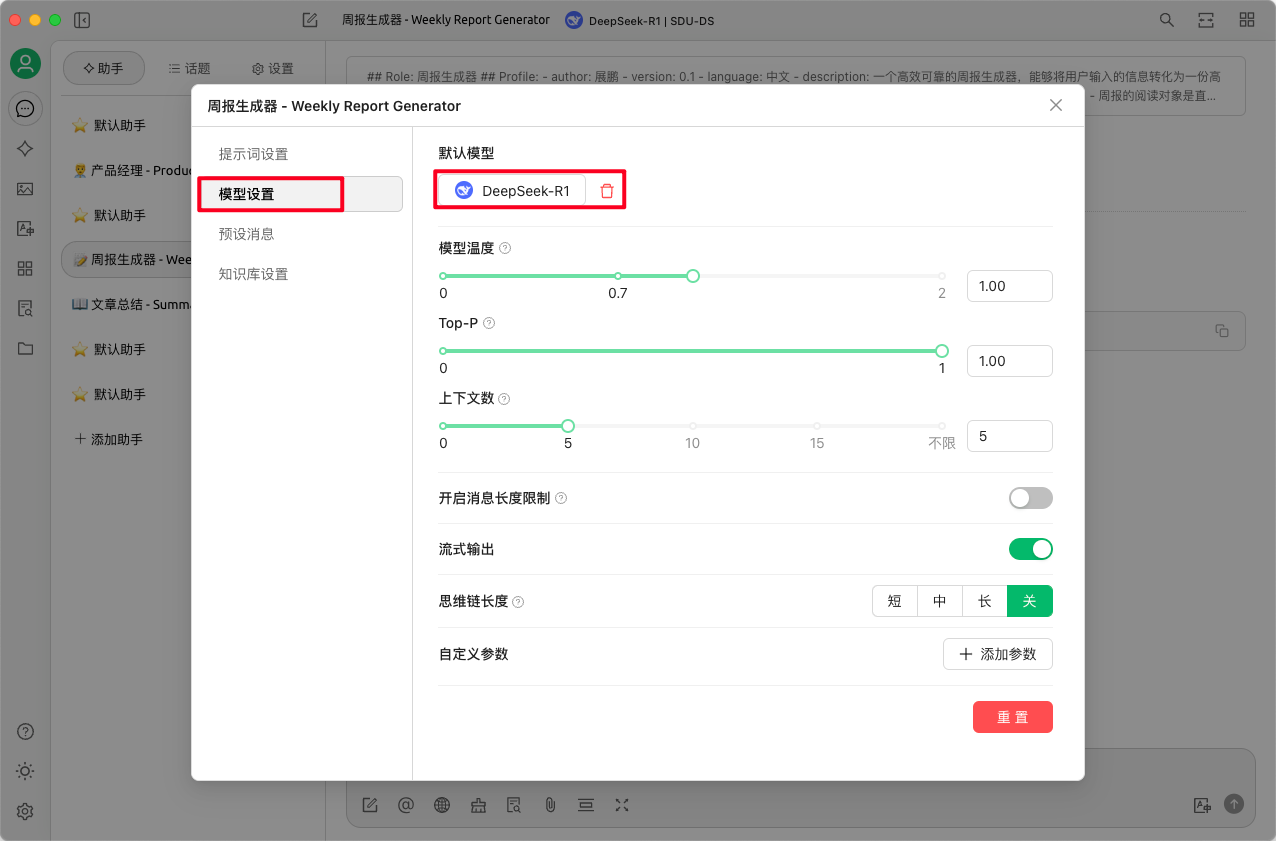The image size is (1276, 841).
Task: Click the Top-P slider handle
Action: pos(942,351)
